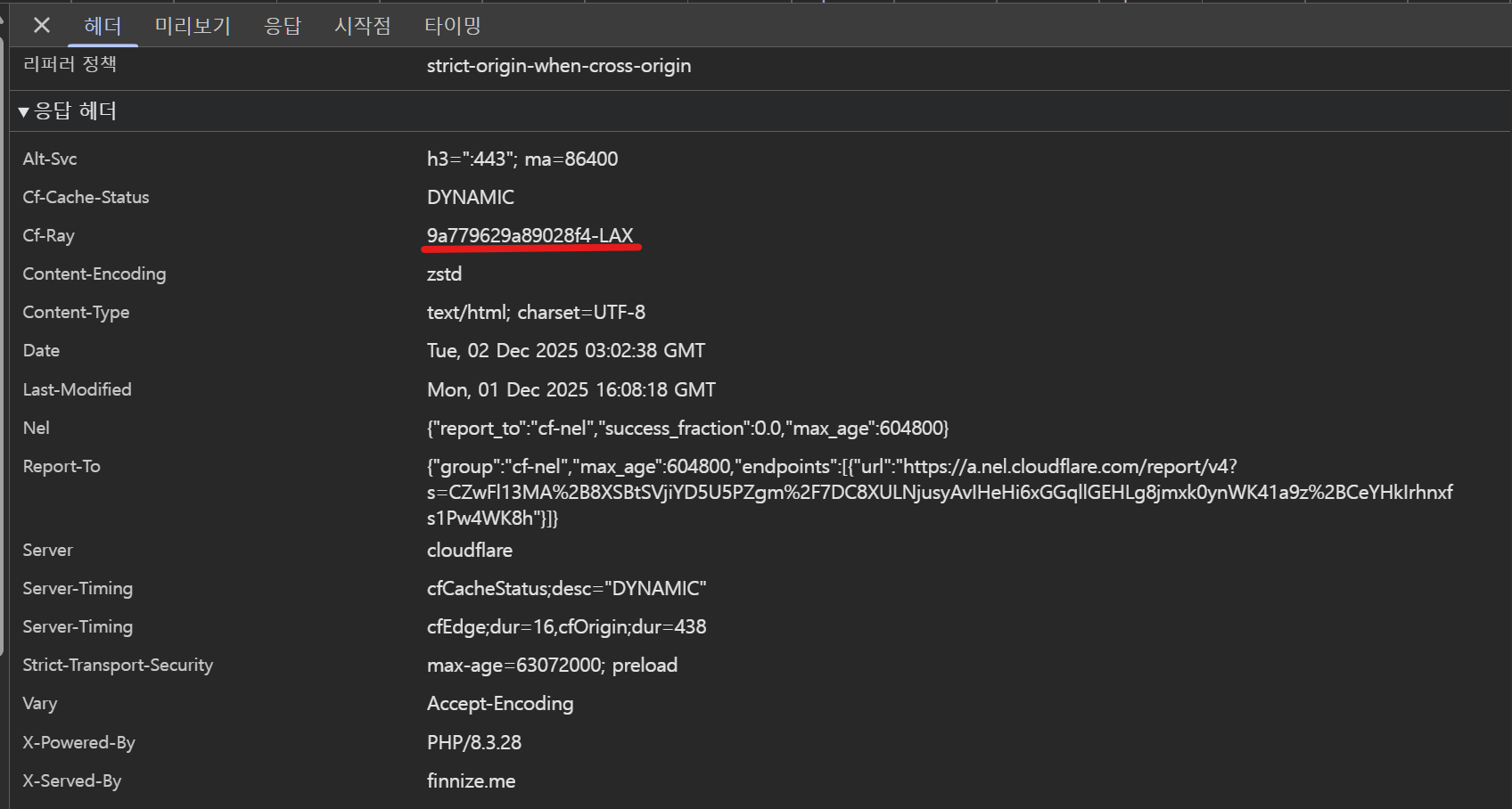Image resolution: width=1512 pixels, height=809 pixels.
Task: Click the X-Served-By value finnize.me
Action: click(471, 780)
